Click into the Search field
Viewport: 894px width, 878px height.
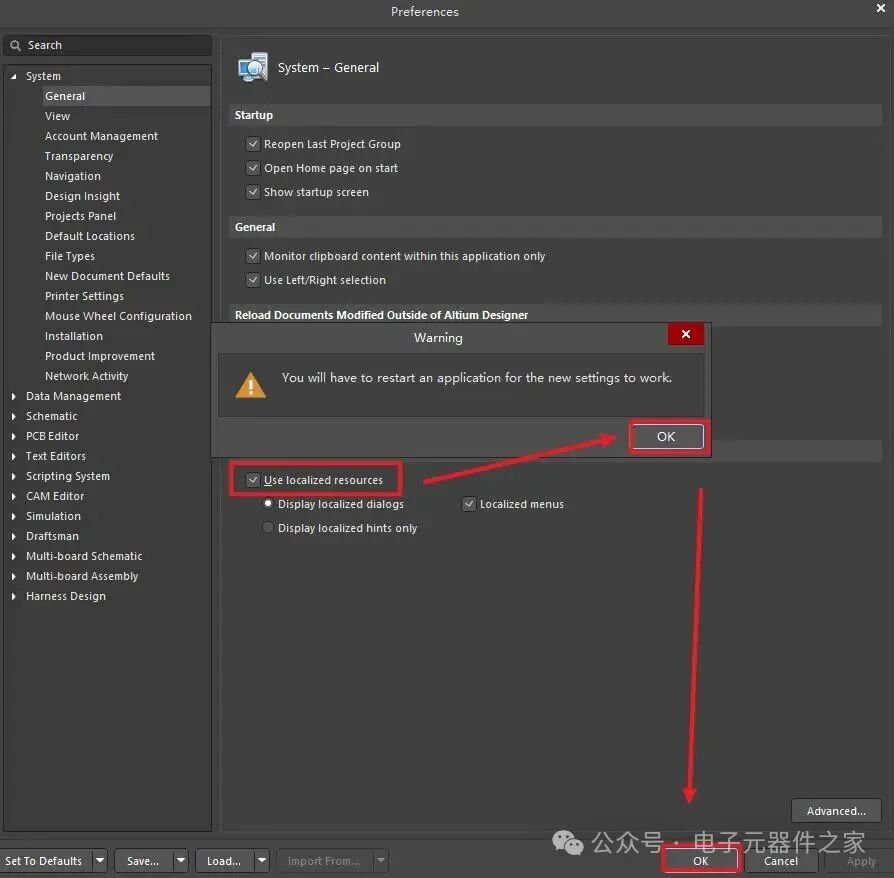pyautogui.click(x=107, y=46)
